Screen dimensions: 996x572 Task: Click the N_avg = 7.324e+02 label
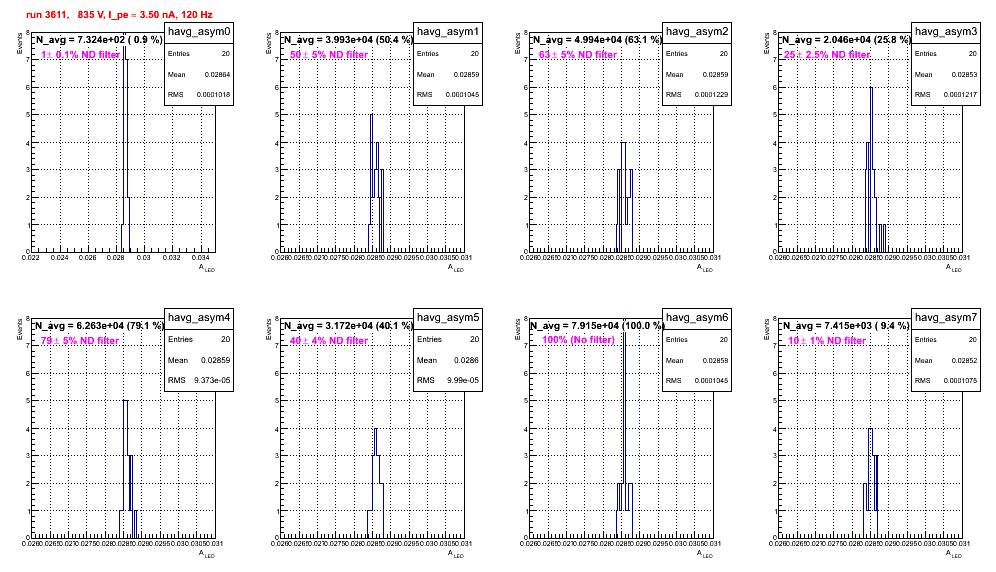pos(98,39)
